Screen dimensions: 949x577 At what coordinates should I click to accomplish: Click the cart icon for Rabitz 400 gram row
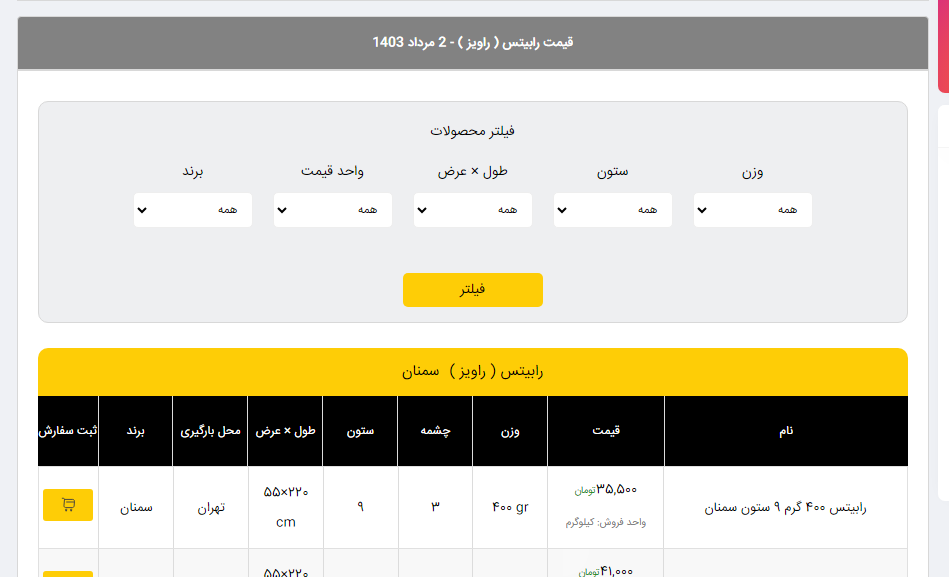[68, 505]
